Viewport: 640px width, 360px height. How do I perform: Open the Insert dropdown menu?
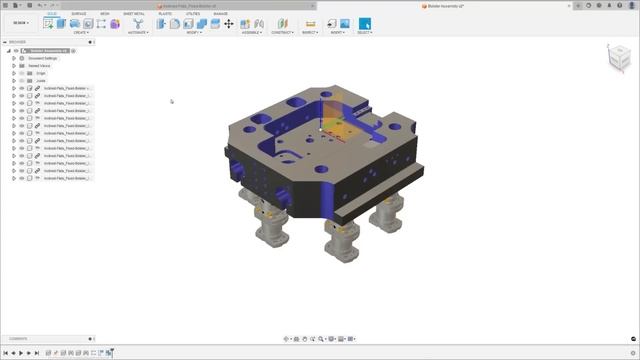coord(338,32)
